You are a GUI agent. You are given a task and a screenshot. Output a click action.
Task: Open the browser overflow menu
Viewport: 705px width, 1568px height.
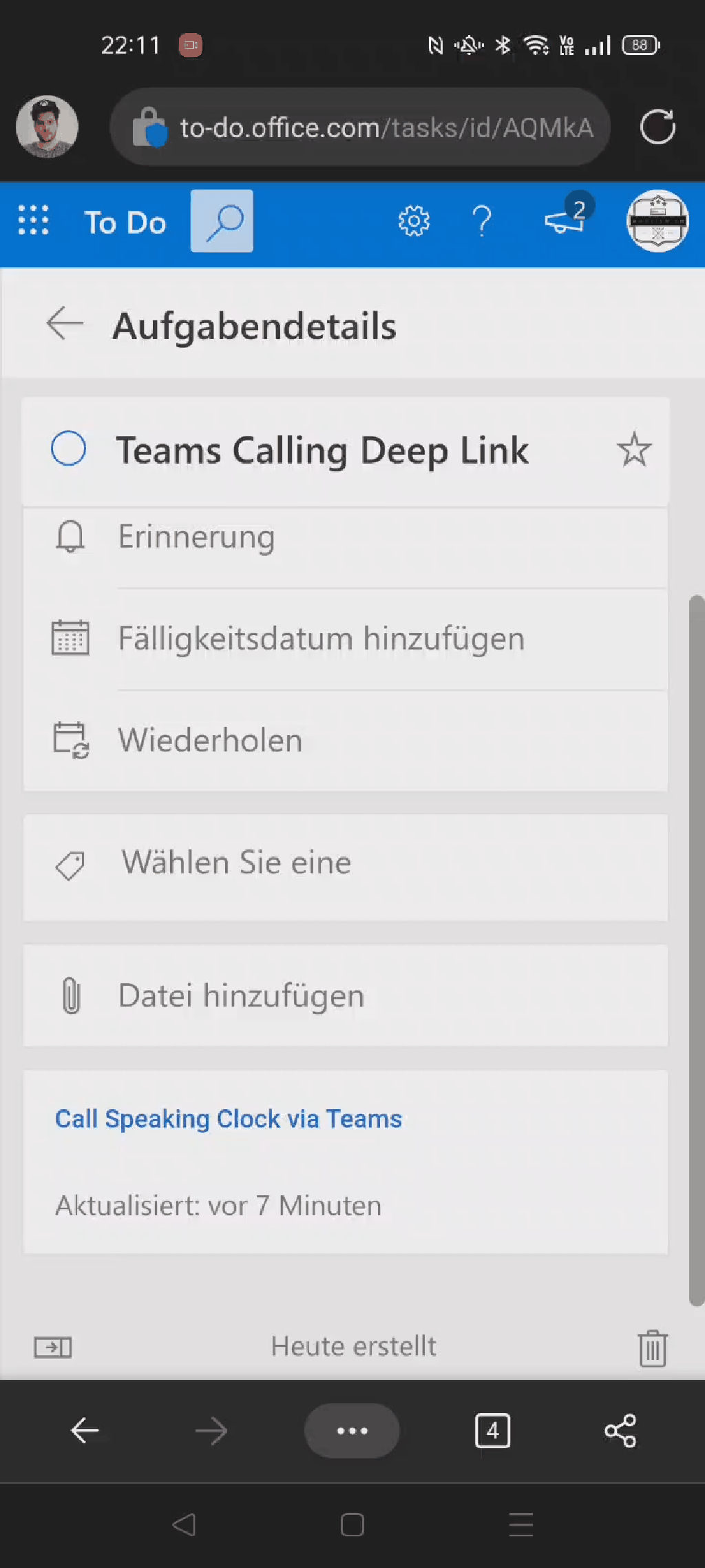(x=352, y=1431)
